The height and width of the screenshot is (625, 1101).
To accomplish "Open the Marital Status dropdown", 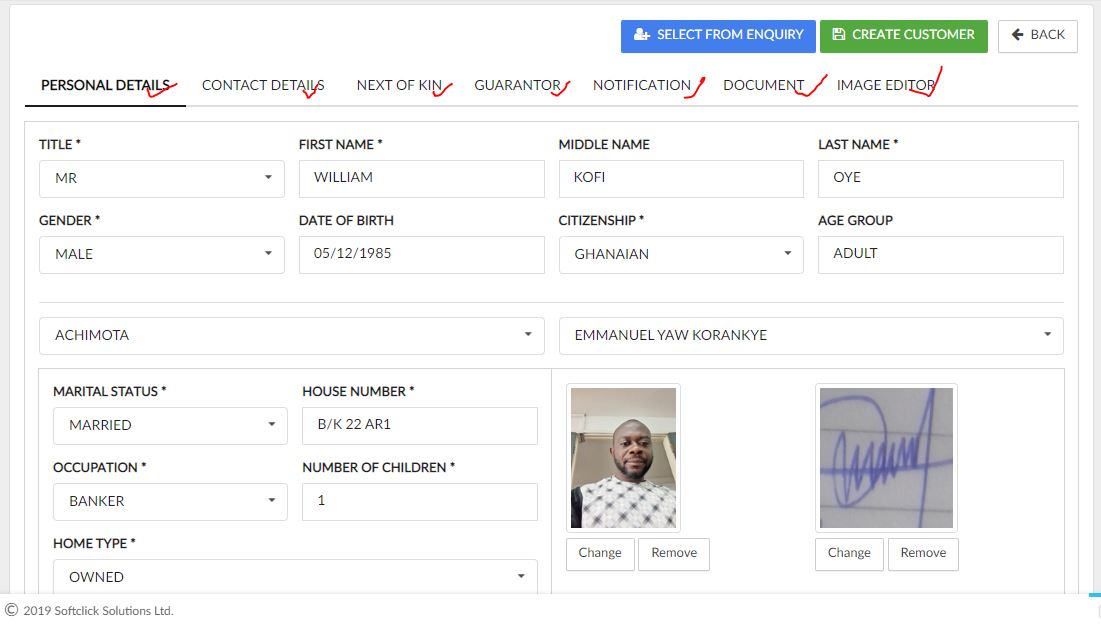I will pos(170,425).
